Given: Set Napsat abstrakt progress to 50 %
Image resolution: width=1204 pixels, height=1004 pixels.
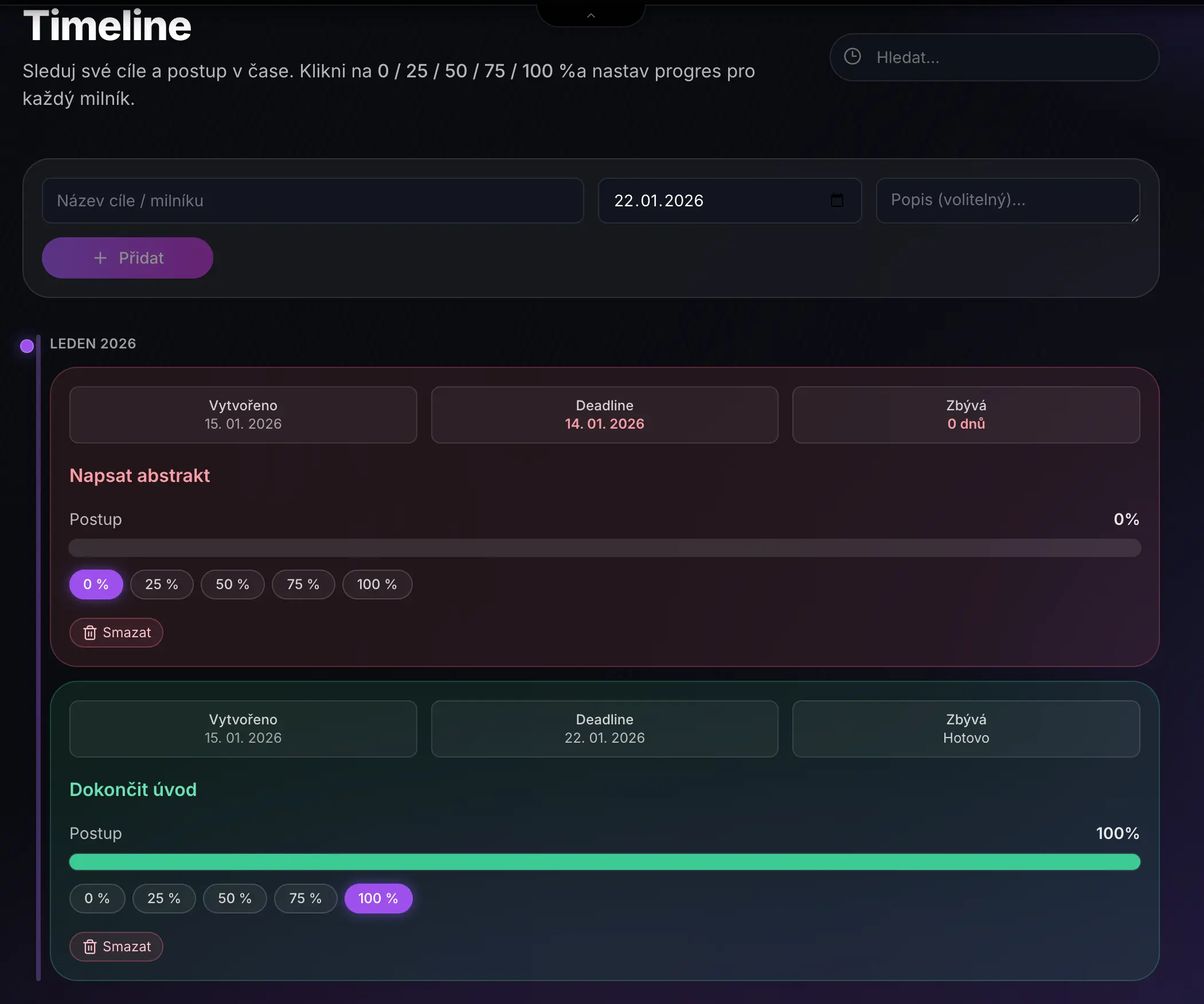Looking at the screenshot, I should [232, 585].
